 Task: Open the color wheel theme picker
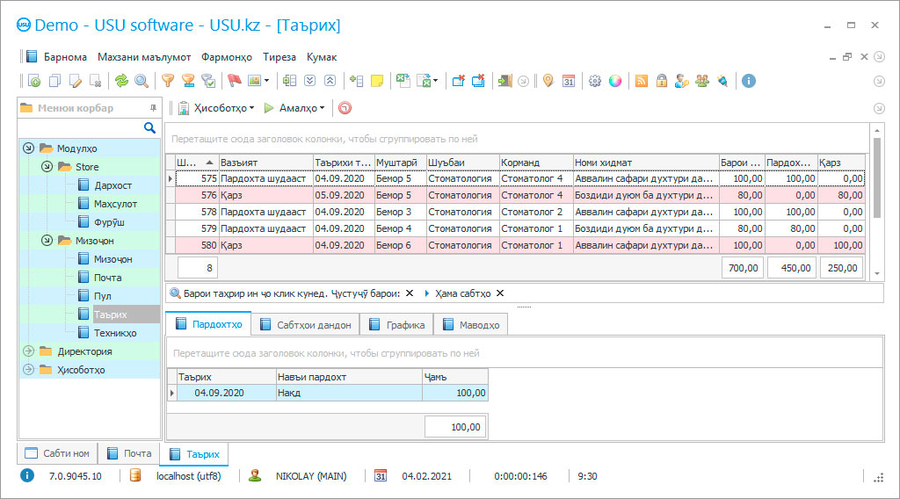[x=615, y=81]
